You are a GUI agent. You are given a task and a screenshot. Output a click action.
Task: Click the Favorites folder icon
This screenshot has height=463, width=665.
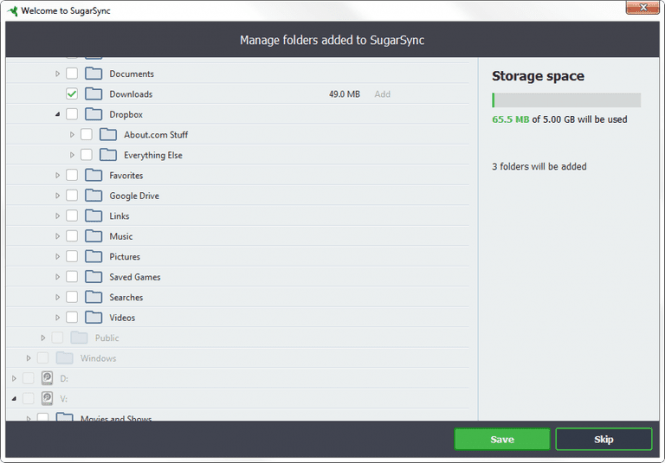coord(93,175)
